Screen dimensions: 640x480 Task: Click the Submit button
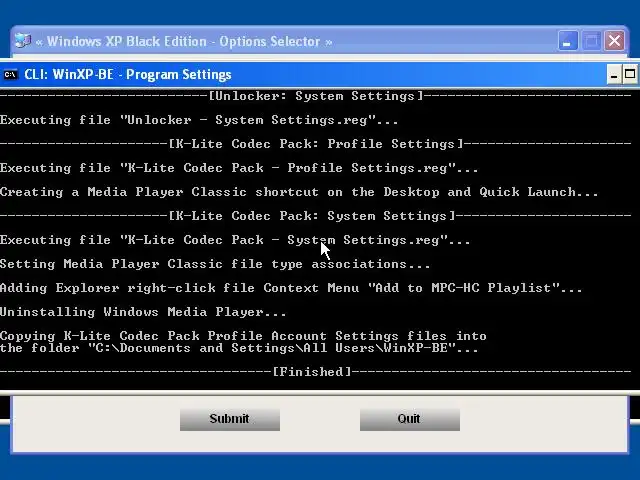230,419
